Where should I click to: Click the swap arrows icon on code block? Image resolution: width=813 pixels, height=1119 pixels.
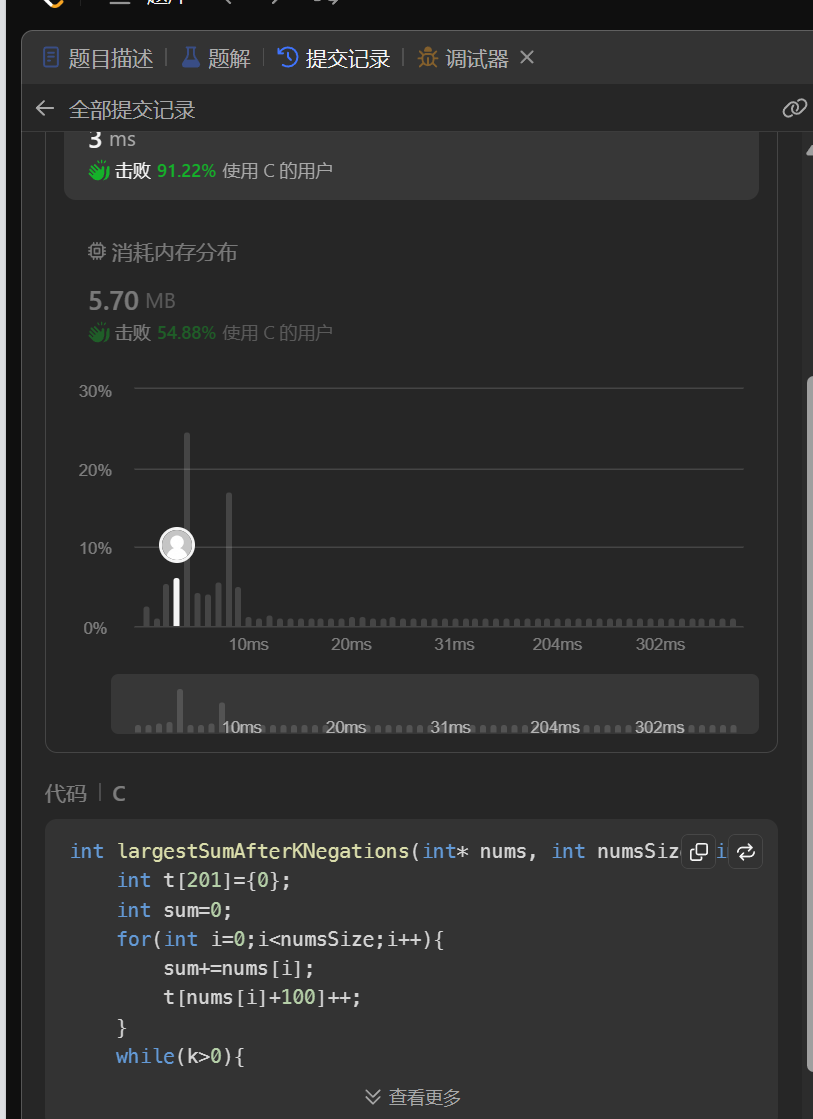pyautogui.click(x=745, y=852)
